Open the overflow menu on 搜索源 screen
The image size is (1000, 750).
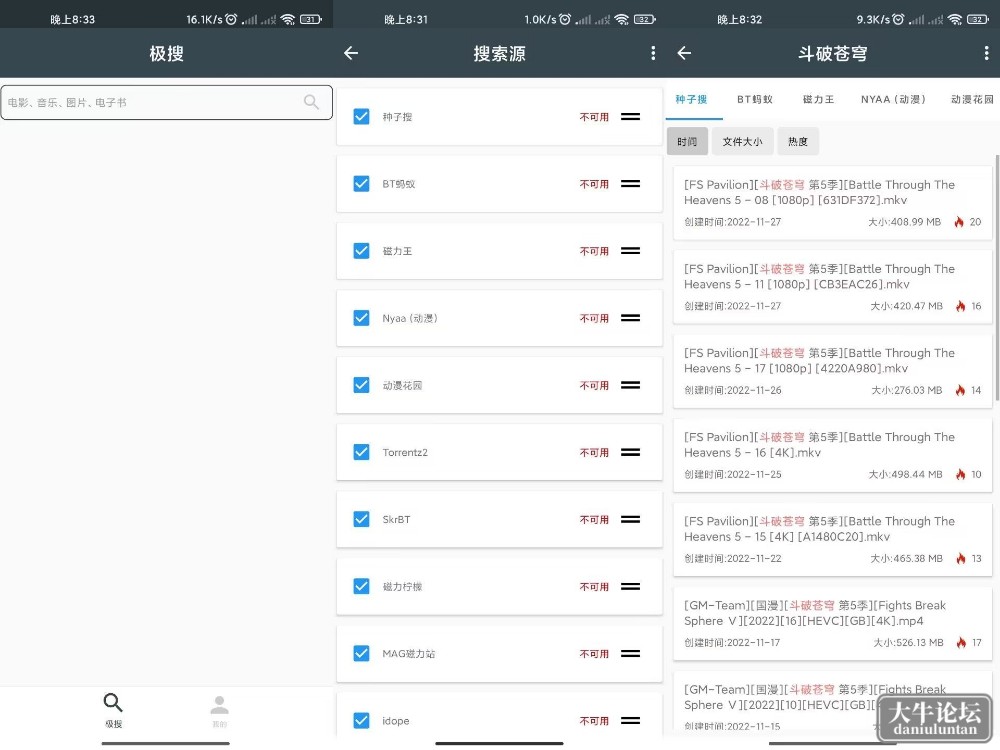click(653, 53)
